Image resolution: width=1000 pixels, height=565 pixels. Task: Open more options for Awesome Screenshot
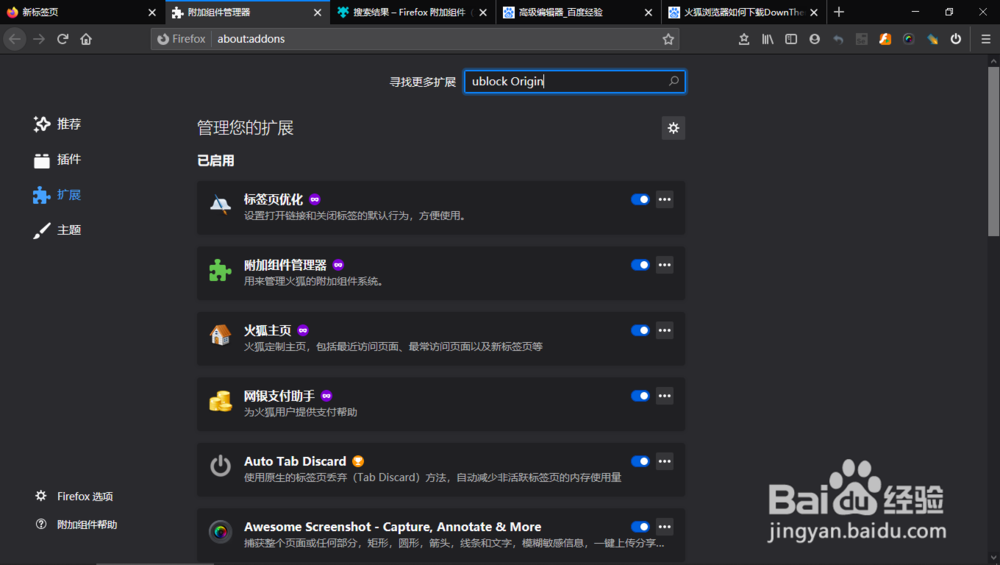[x=665, y=527]
